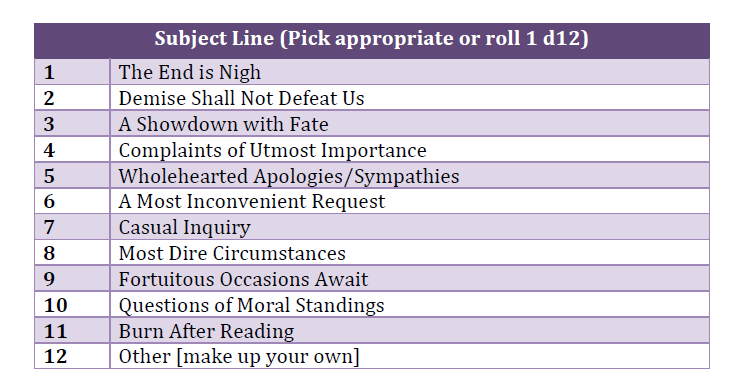Click number cell 9 in first column
This screenshot has height=392, width=752.
click(72, 279)
